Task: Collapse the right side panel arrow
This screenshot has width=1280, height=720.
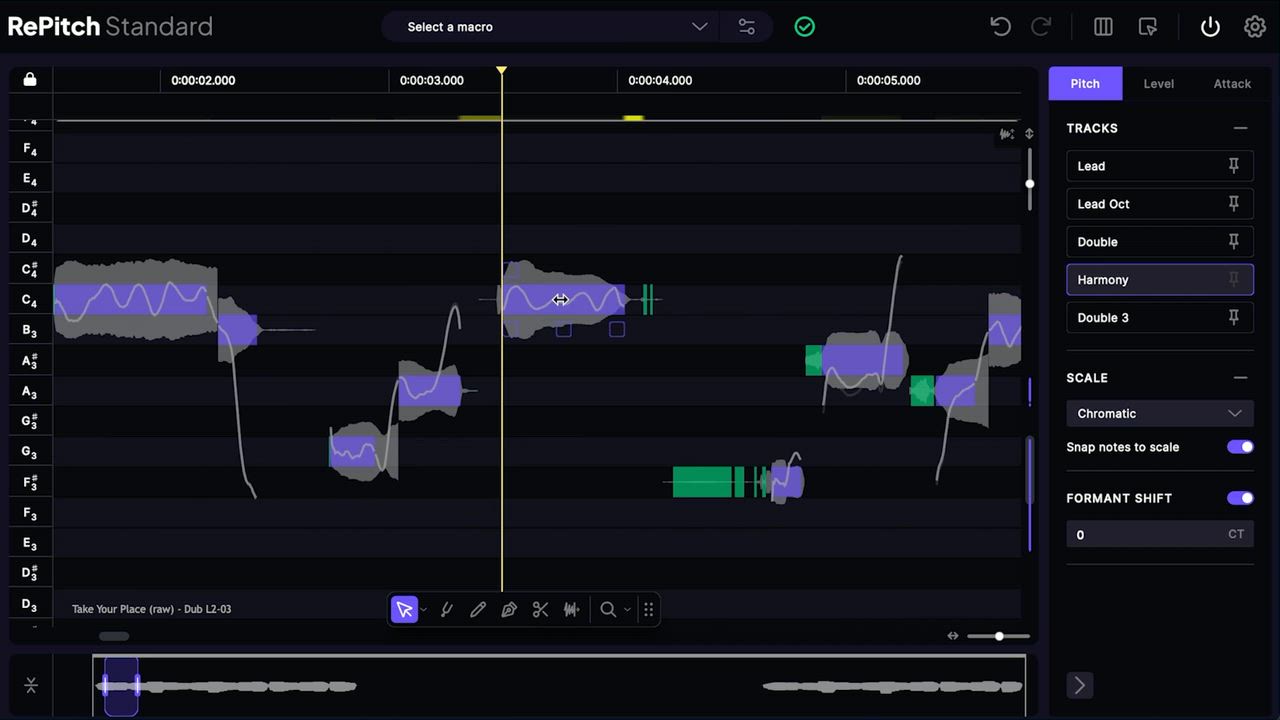Action: [x=1079, y=685]
